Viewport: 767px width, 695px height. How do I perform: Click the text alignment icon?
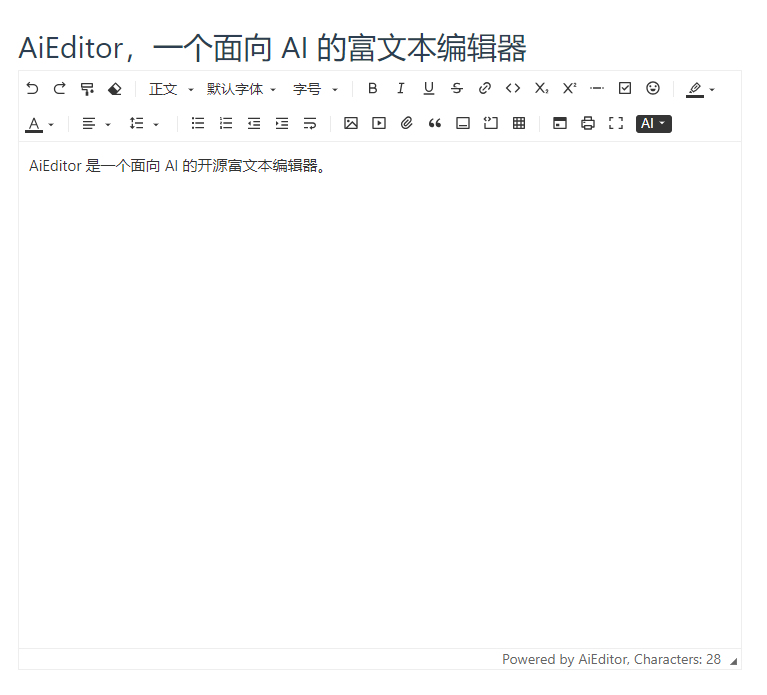(x=89, y=124)
